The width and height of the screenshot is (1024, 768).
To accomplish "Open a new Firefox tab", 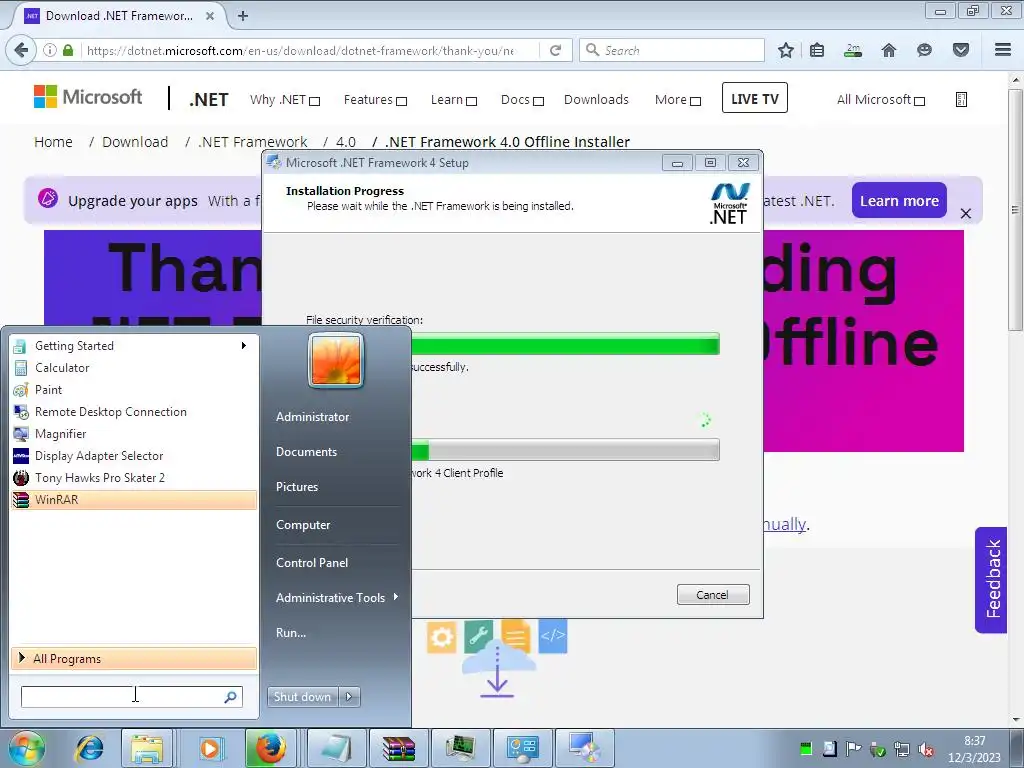I will (243, 16).
